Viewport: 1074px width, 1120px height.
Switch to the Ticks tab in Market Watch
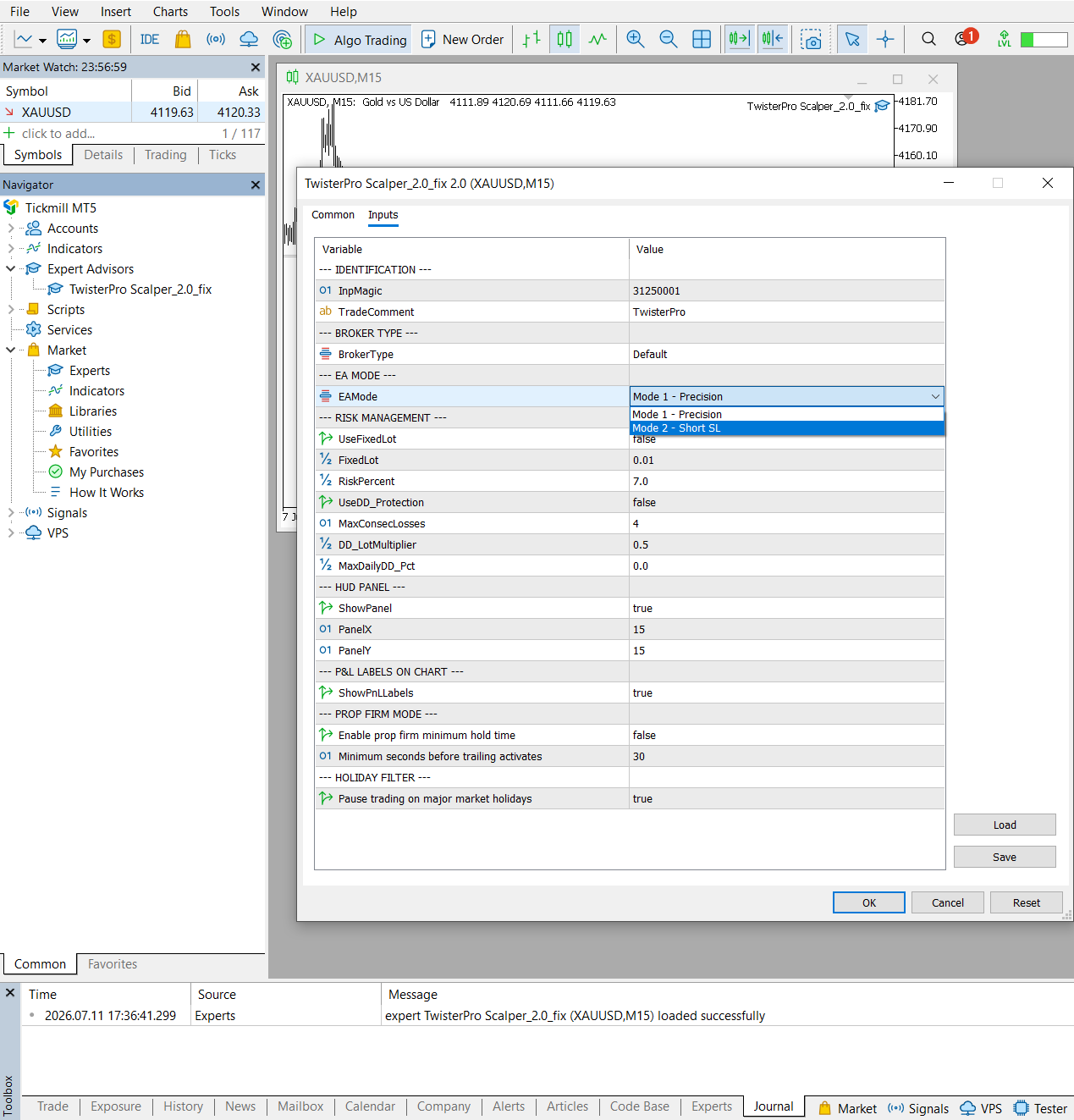223,155
